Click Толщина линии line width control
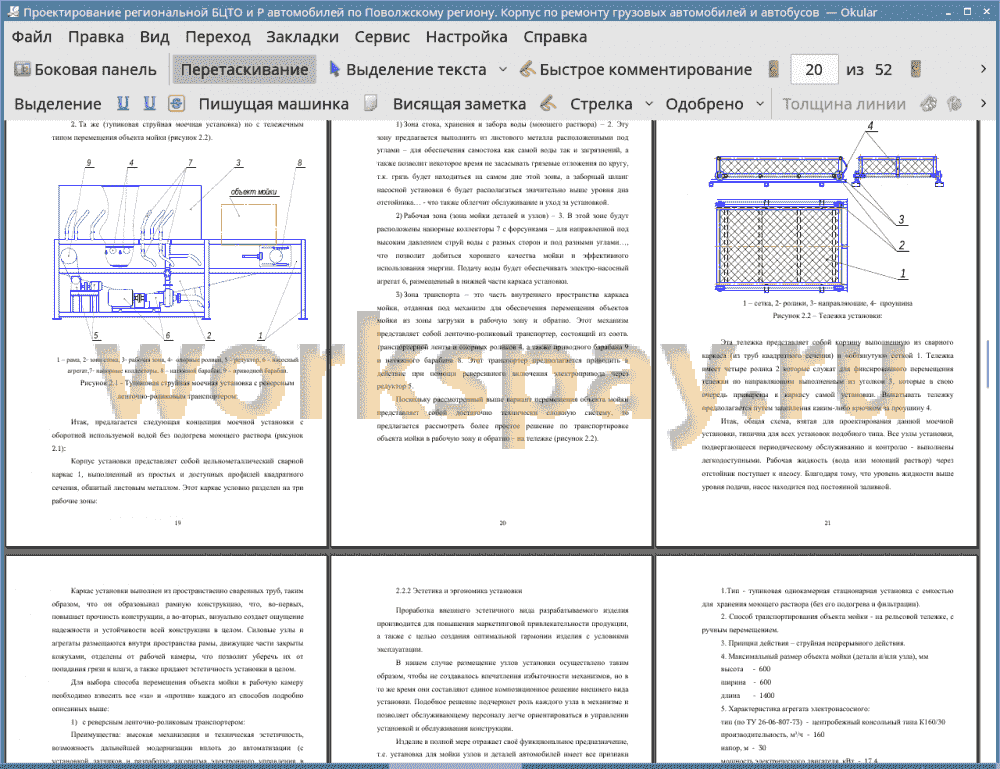 click(x=844, y=104)
